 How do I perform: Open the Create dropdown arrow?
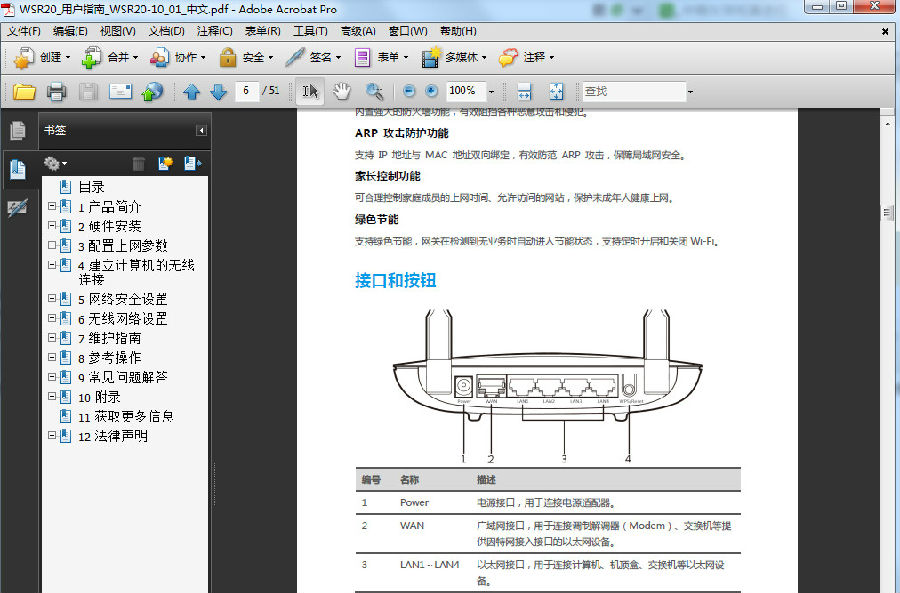(x=68, y=57)
